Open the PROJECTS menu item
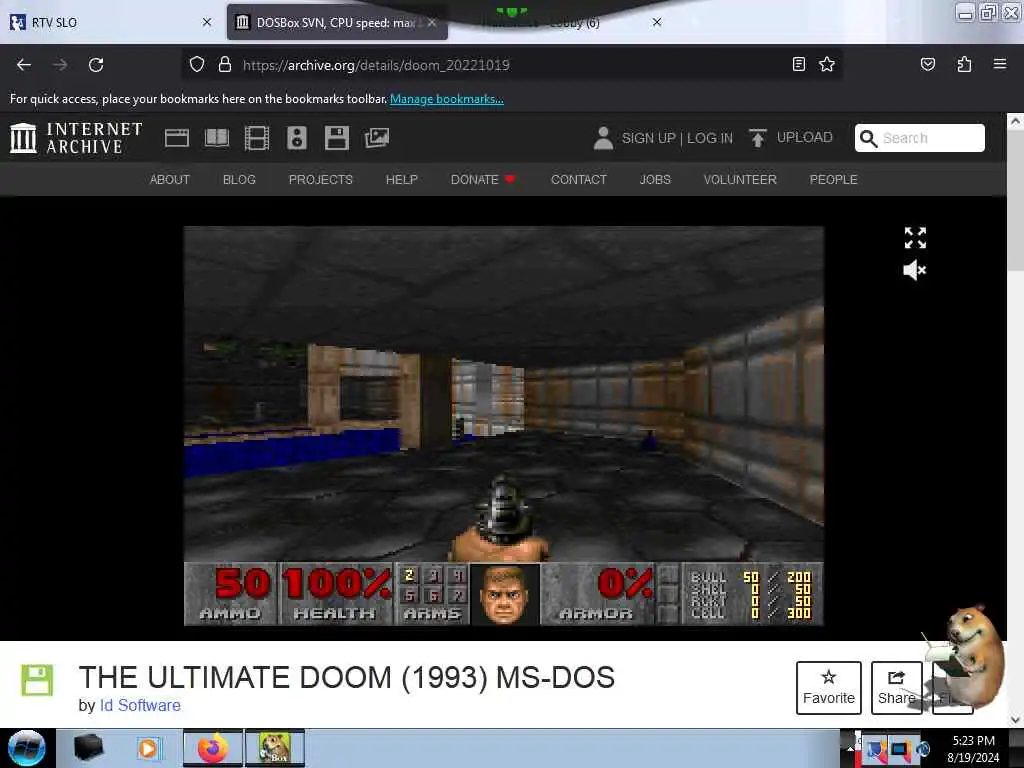1024x768 pixels. point(320,180)
